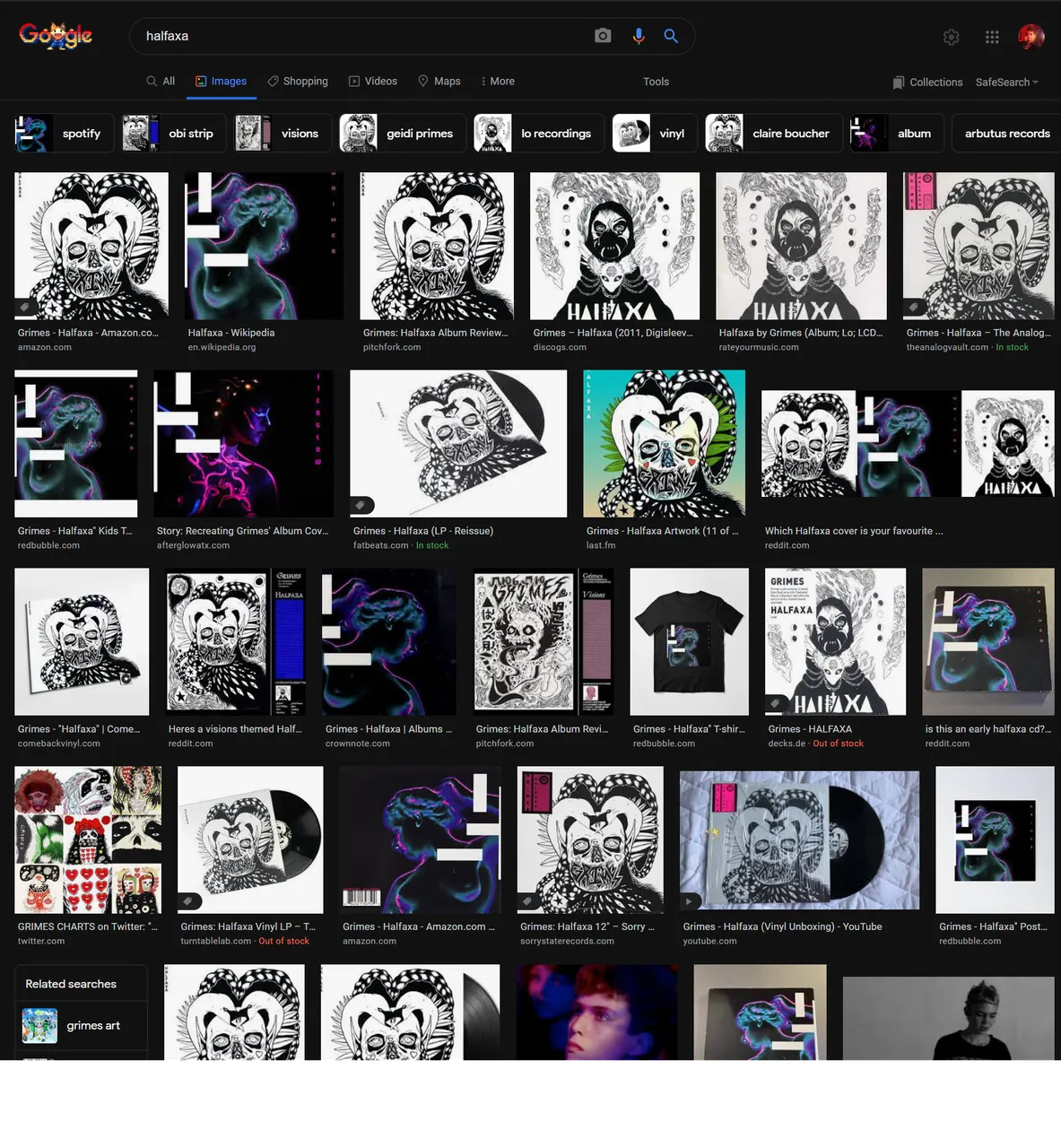
Task: Click the Grimes - Halfaxa (Vinyl Unboxing) - YouTube title
Action: [782, 926]
